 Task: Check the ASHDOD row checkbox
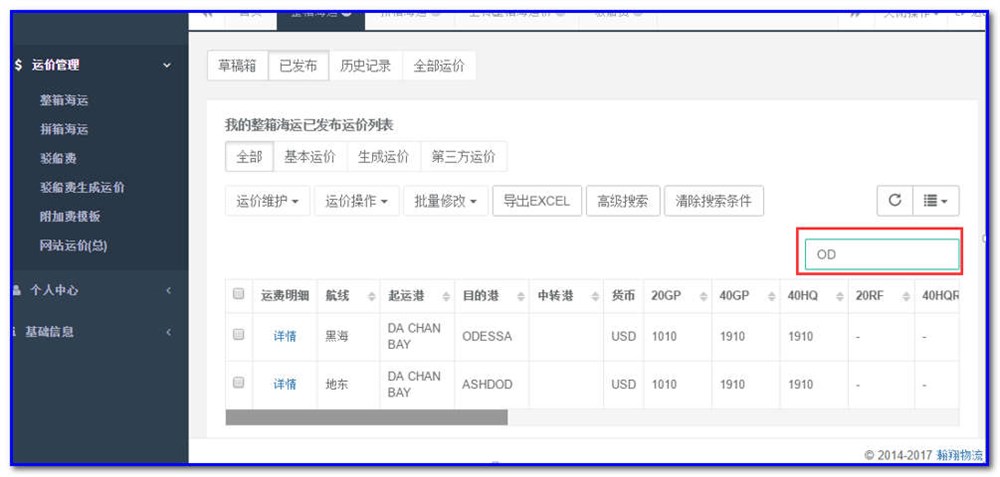(x=239, y=382)
